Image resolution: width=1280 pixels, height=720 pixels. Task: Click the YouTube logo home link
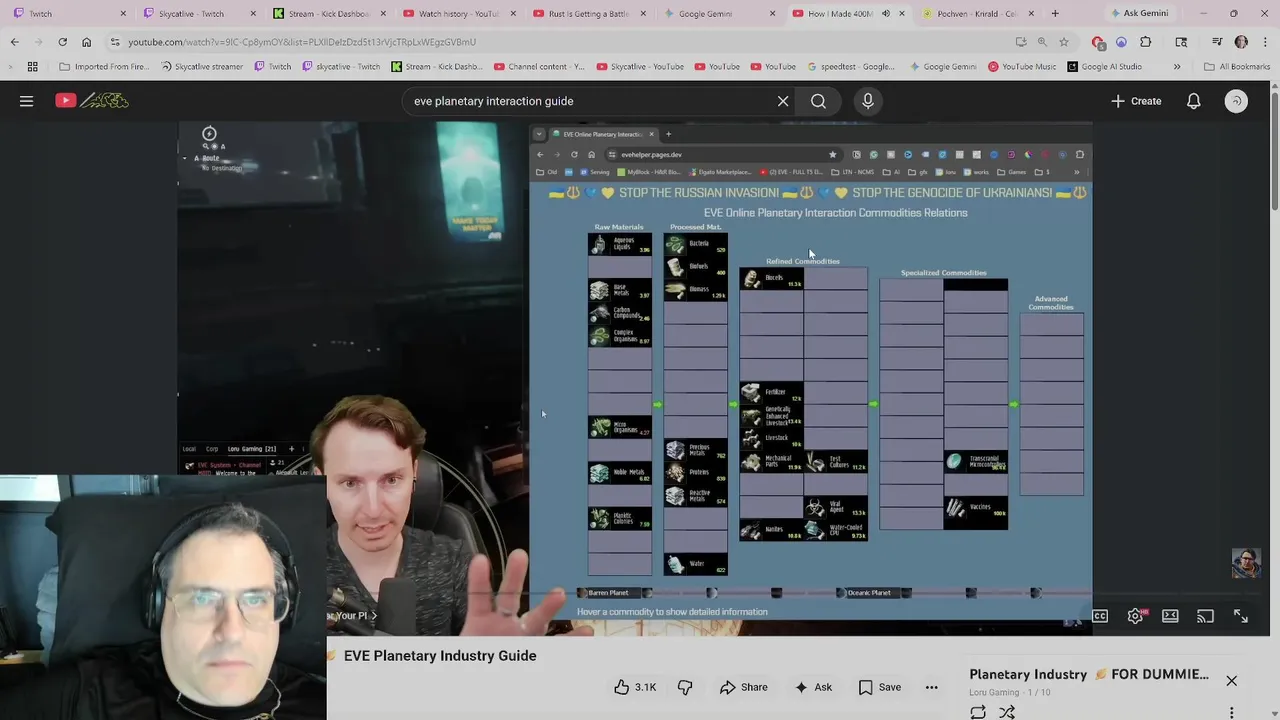[91, 101]
